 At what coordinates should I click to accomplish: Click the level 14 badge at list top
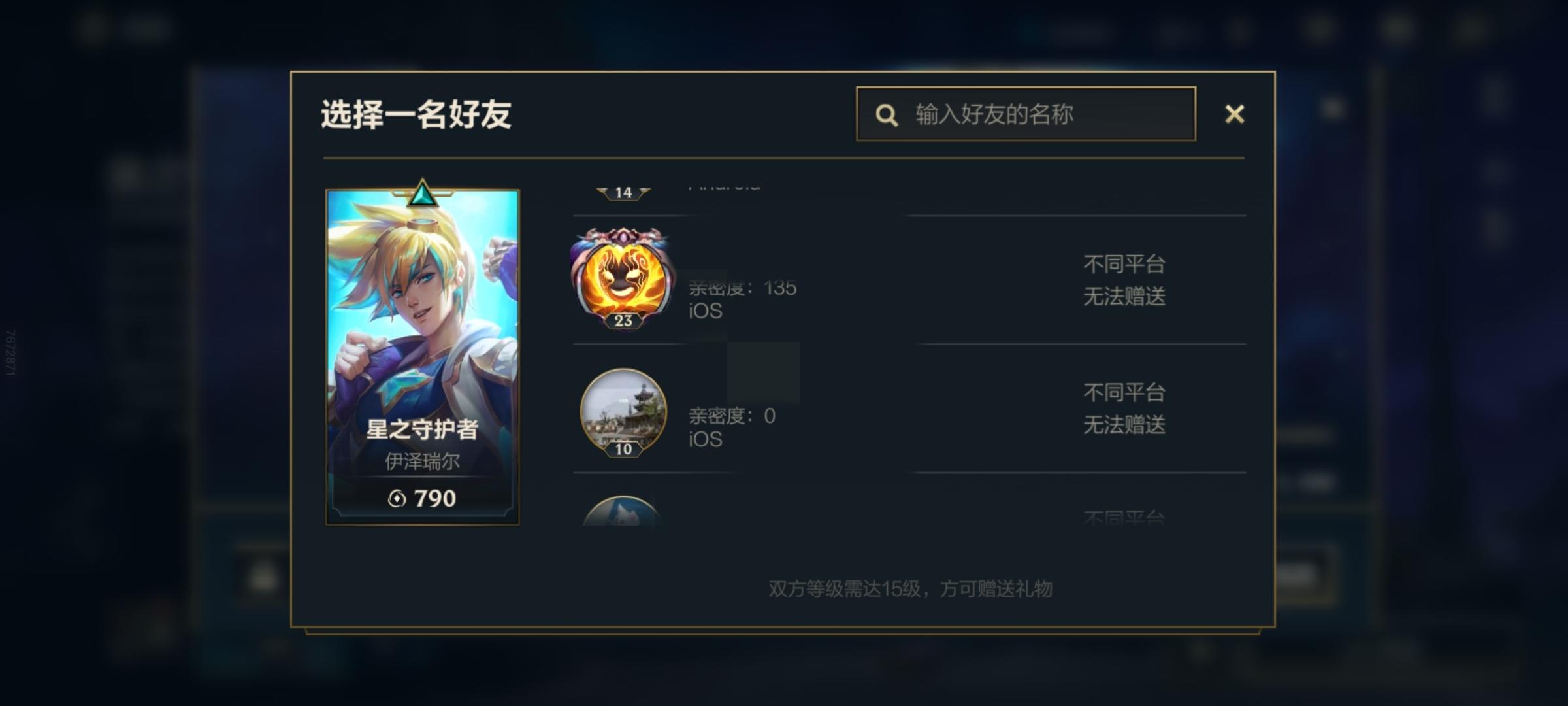pyautogui.click(x=623, y=192)
